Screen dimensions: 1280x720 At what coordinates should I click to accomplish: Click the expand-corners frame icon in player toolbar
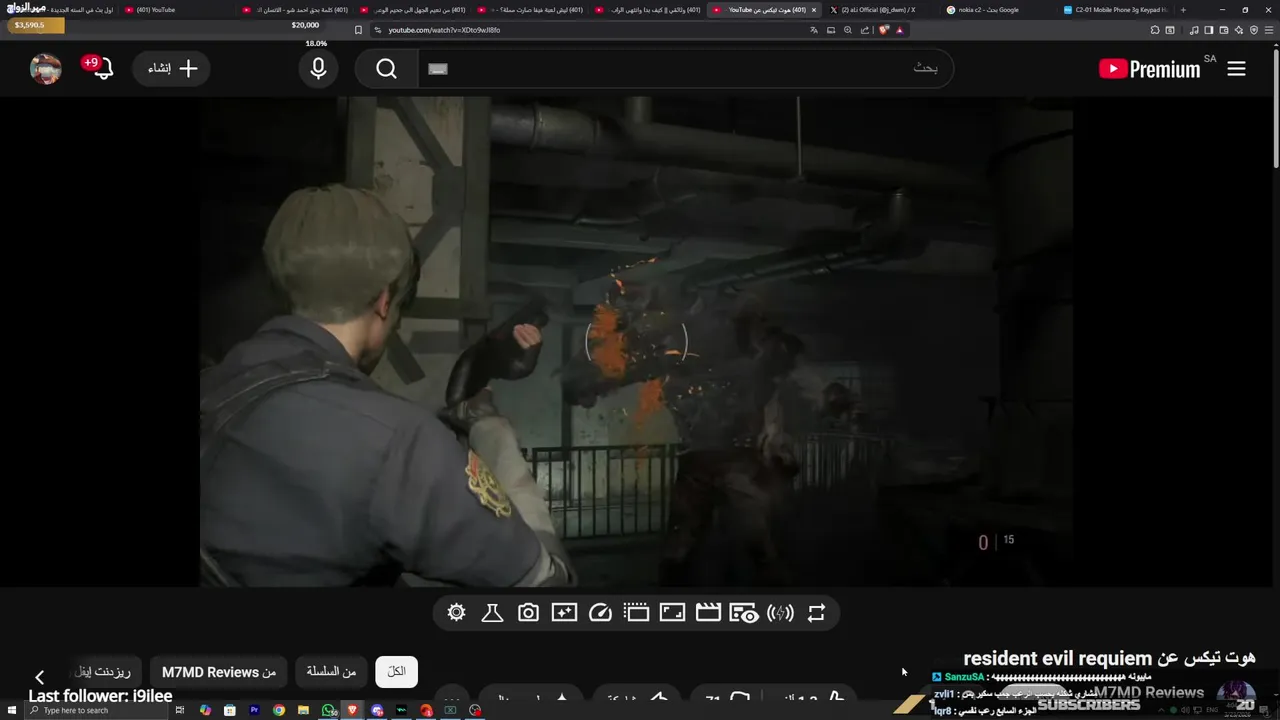(672, 613)
